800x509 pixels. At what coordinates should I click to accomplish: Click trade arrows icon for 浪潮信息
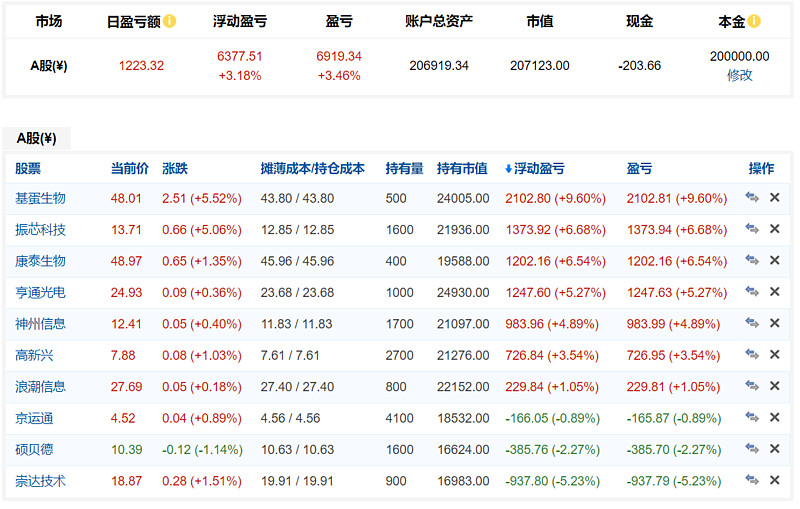(752, 386)
